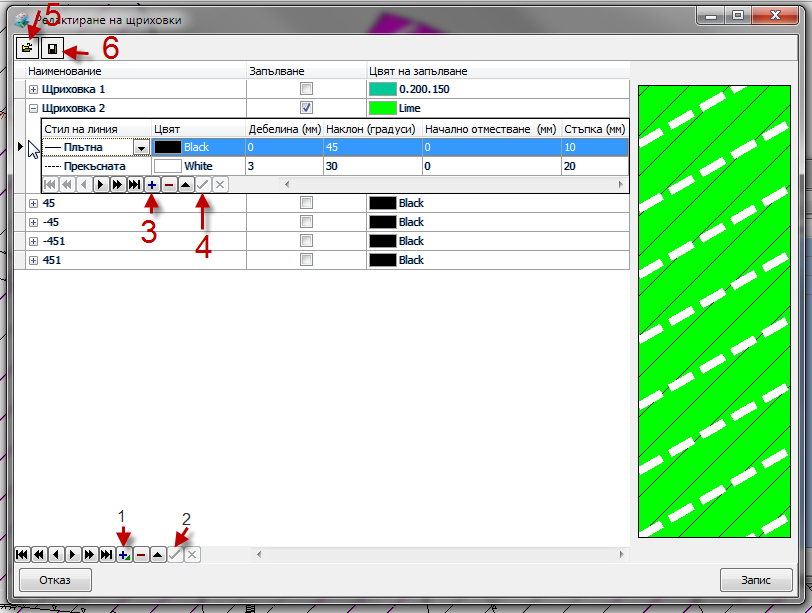Click the Запис button
The image size is (812, 613).
(x=756, y=580)
